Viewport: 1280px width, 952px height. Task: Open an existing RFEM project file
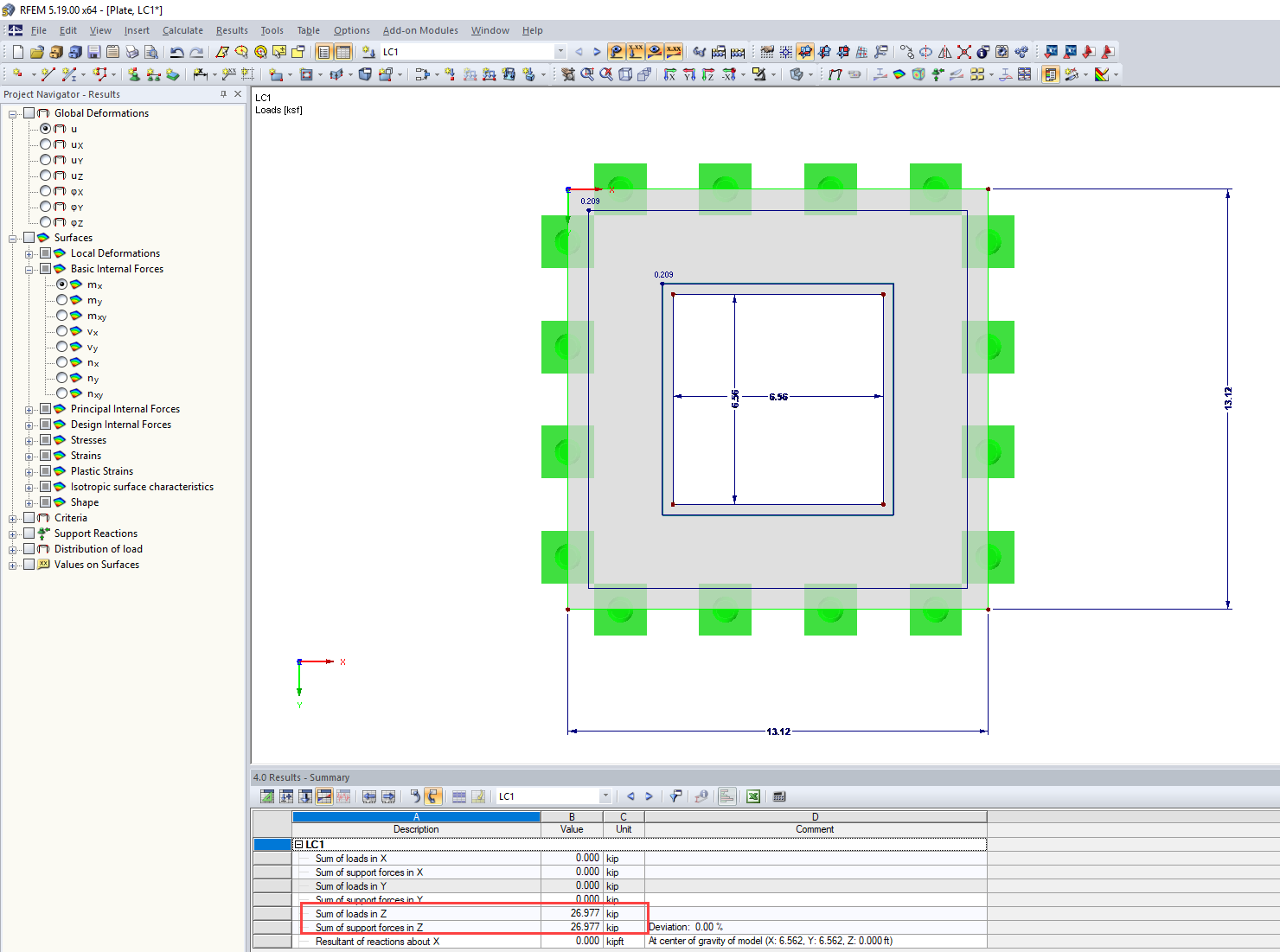(36, 51)
